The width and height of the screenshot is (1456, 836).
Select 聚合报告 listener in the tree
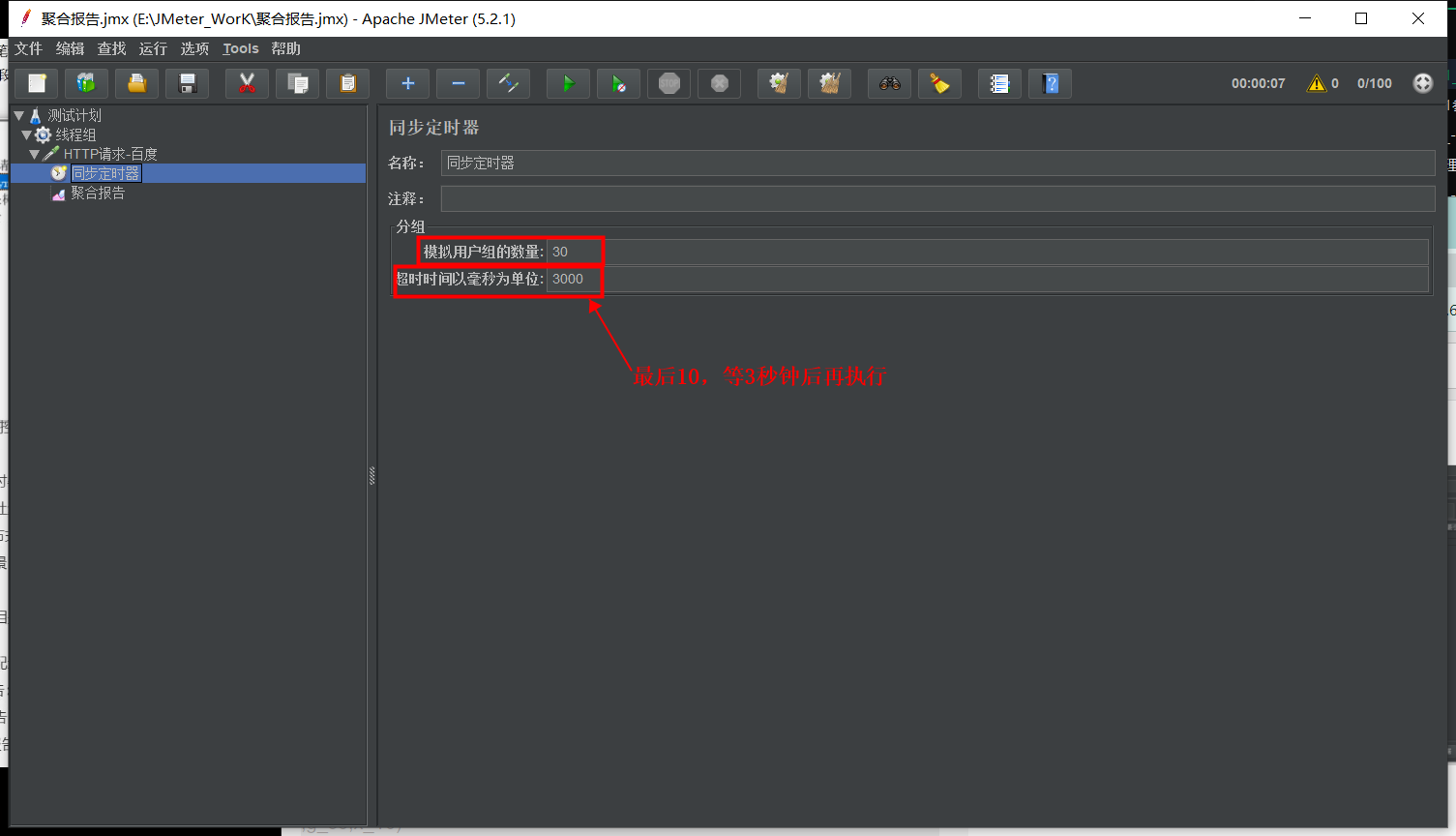[x=98, y=193]
